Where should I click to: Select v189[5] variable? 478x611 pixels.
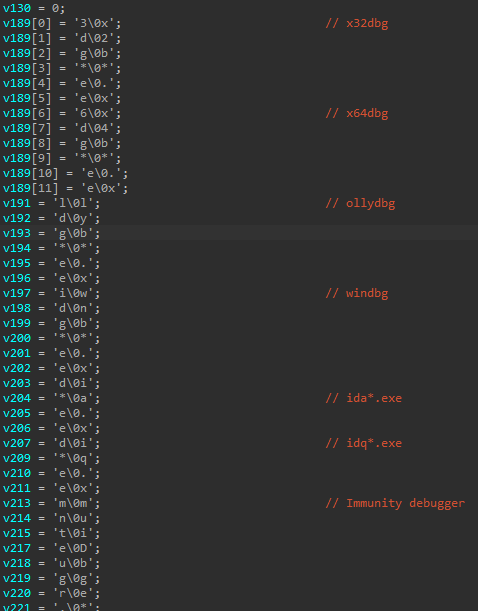(x=27, y=99)
